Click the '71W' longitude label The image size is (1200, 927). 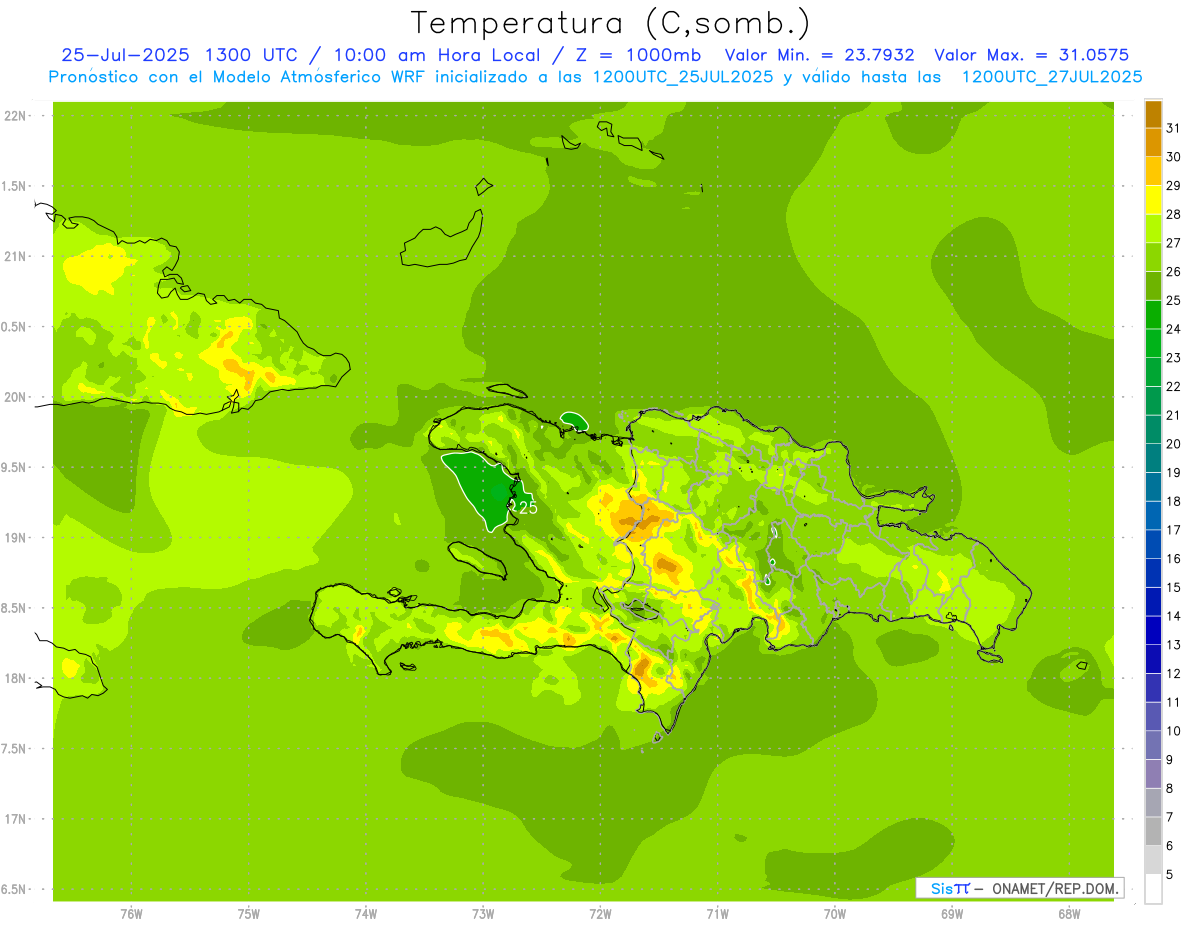[717, 914]
